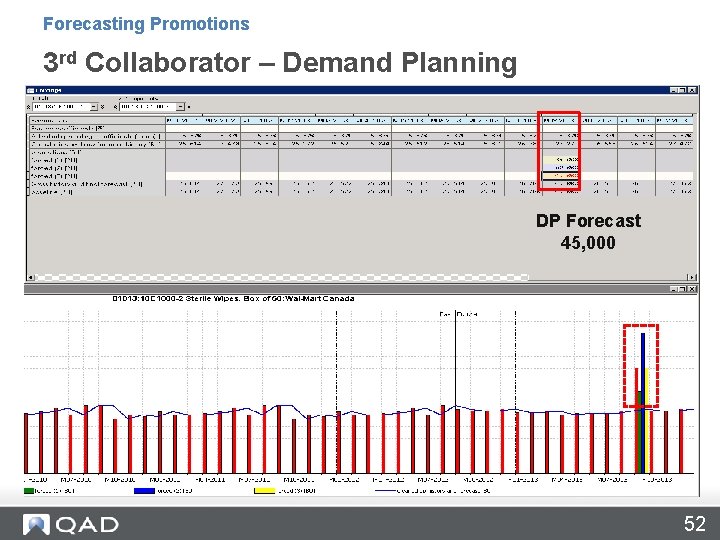Screen dimensions: 720x540
Task: Click chart title Sterile Wipes Wal-Mart Canada
Action: click(x=233, y=298)
